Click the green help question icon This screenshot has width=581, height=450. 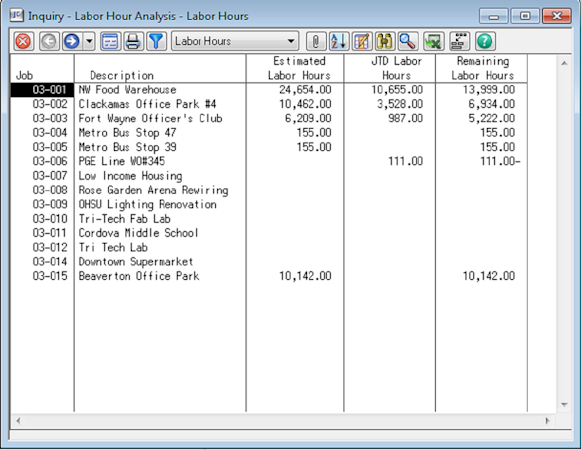485,41
